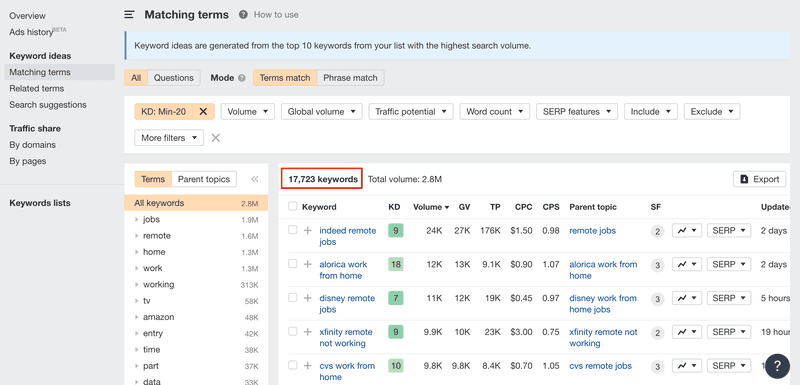
Task: Go to Related terms in sidebar
Action: coord(37,88)
